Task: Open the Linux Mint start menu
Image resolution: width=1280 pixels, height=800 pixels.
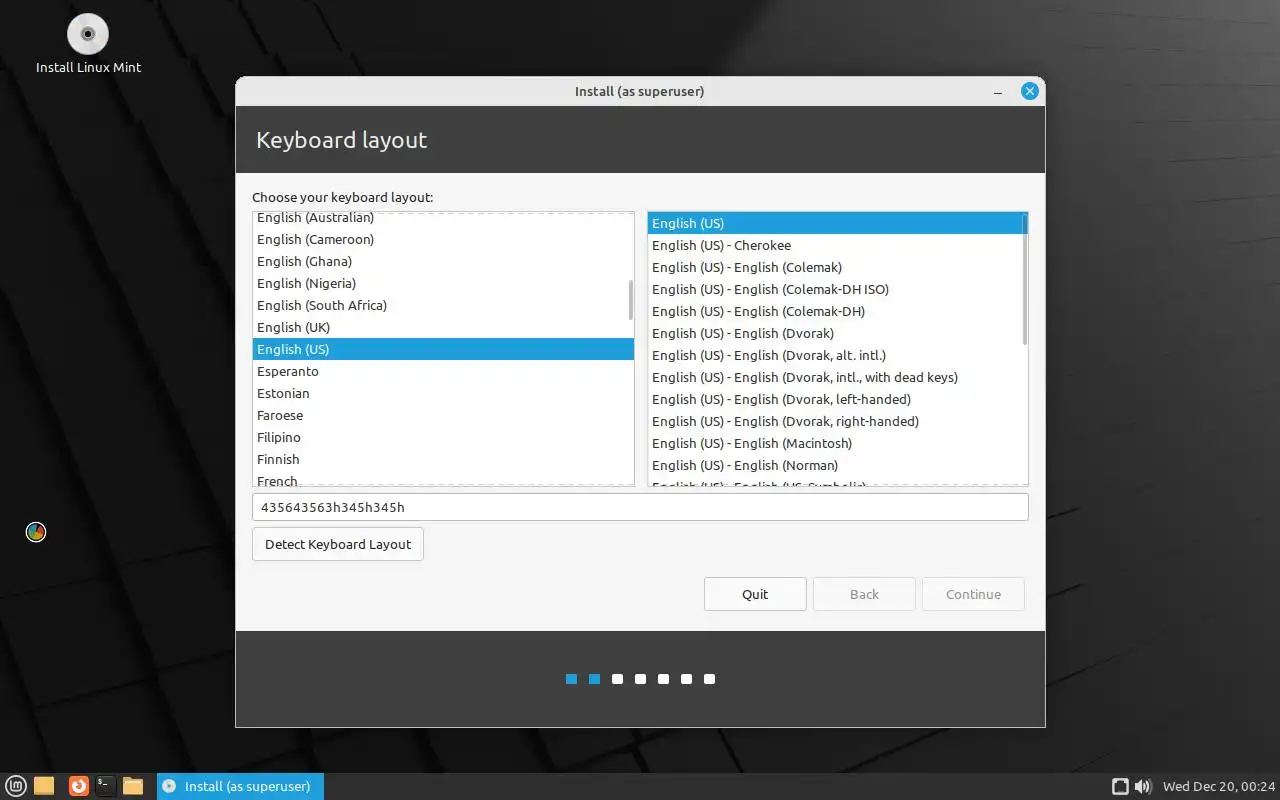Action: click(x=17, y=786)
